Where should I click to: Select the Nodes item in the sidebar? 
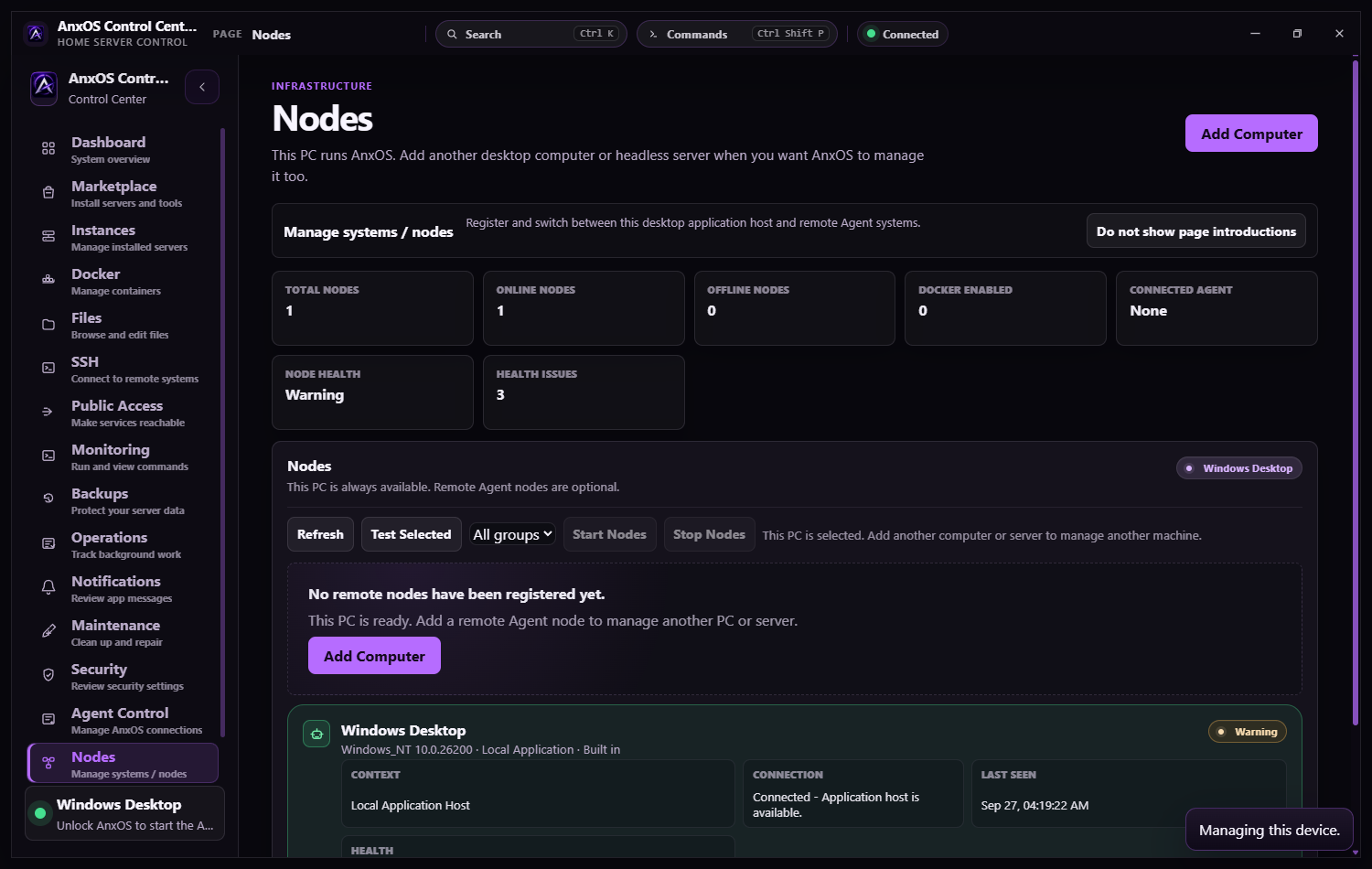[x=123, y=763]
